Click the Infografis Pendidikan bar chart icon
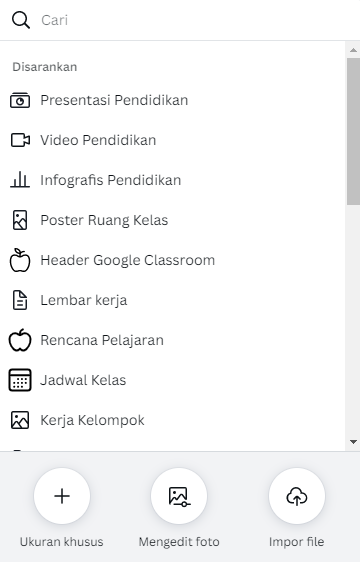 (x=20, y=180)
